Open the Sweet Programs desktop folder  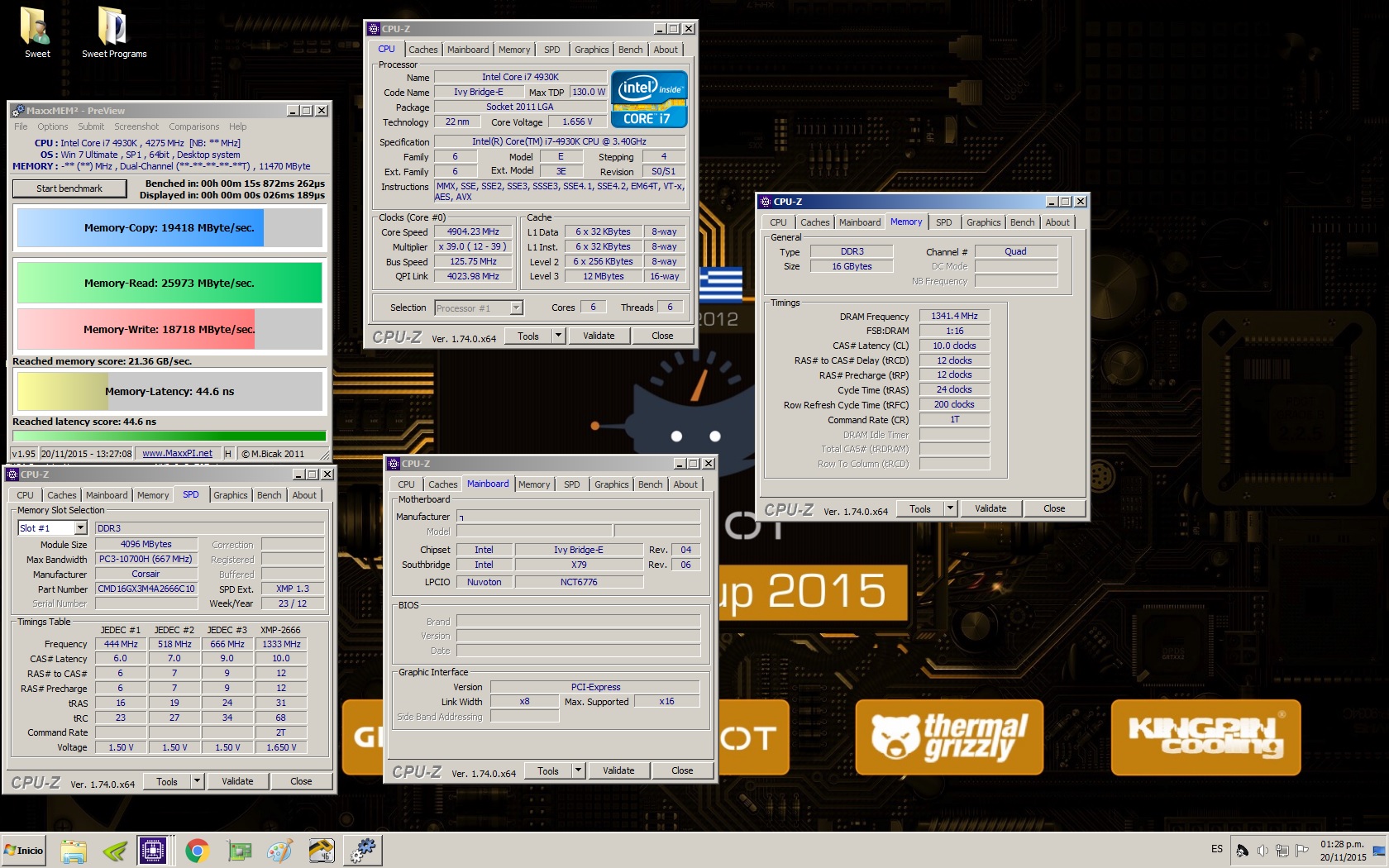114,33
